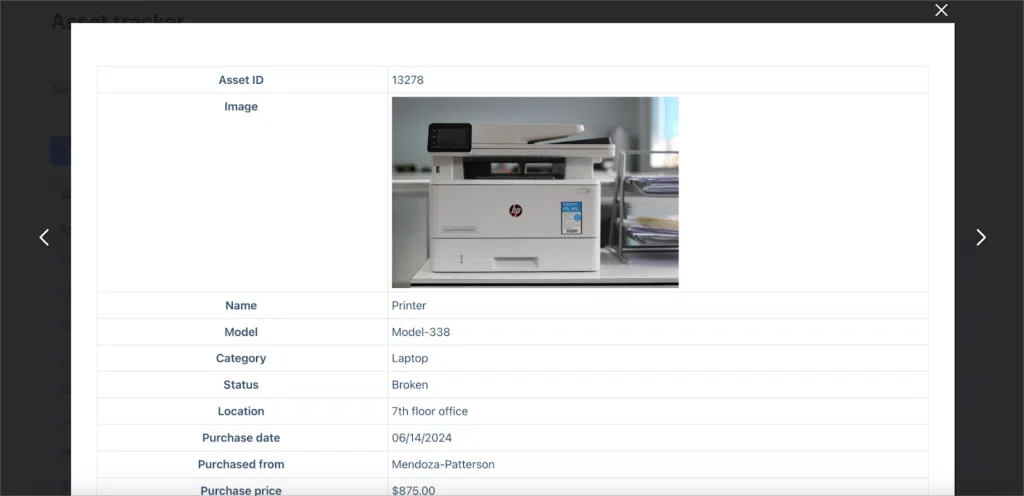Click the Category field label

tap(241, 358)
